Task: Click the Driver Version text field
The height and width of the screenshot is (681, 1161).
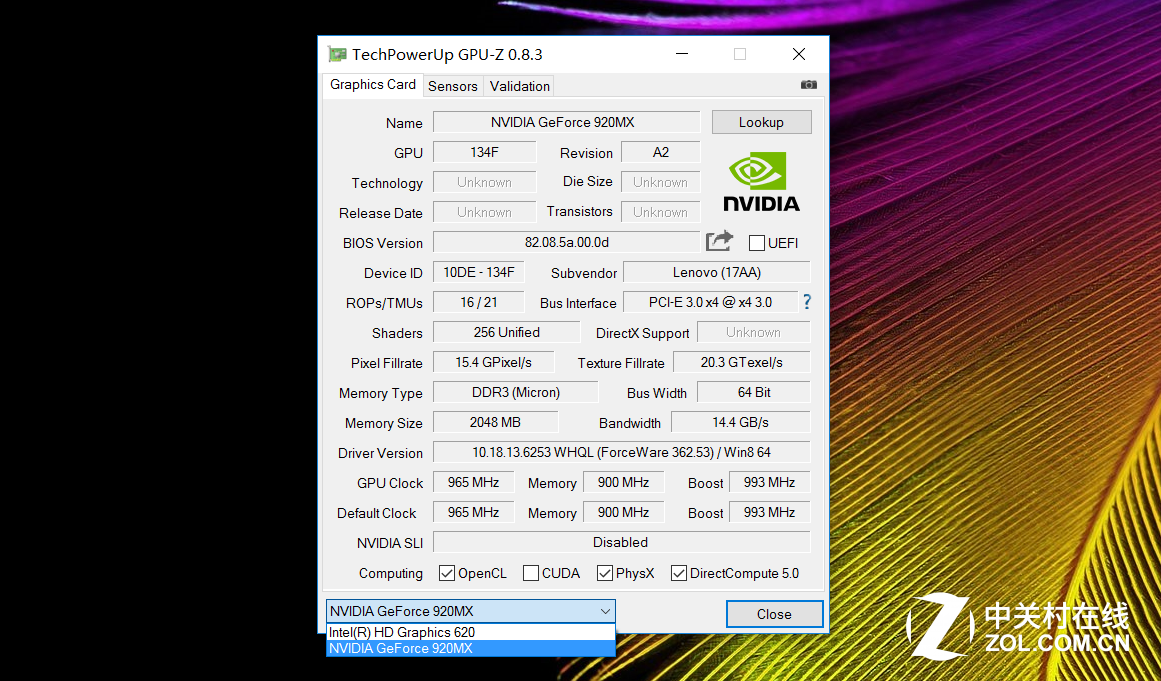Action: tap(621, 452)
